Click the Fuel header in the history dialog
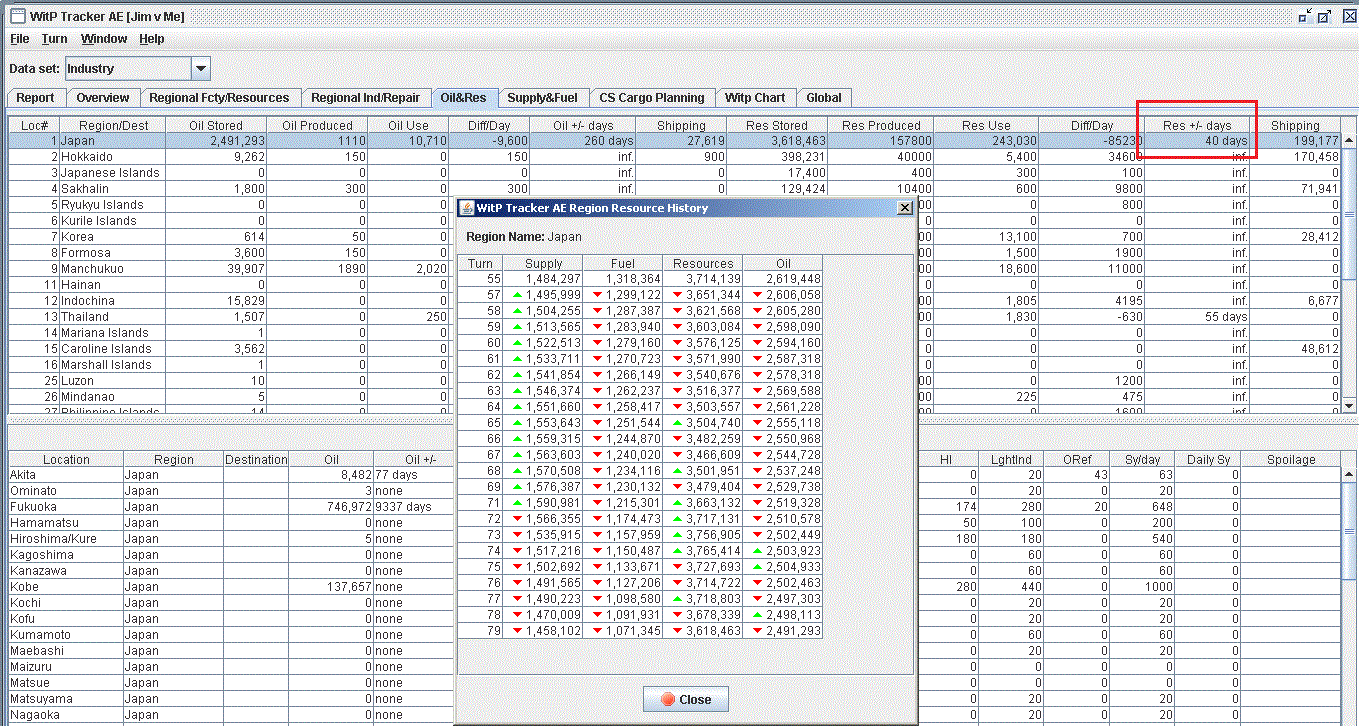 click(622, 263)
